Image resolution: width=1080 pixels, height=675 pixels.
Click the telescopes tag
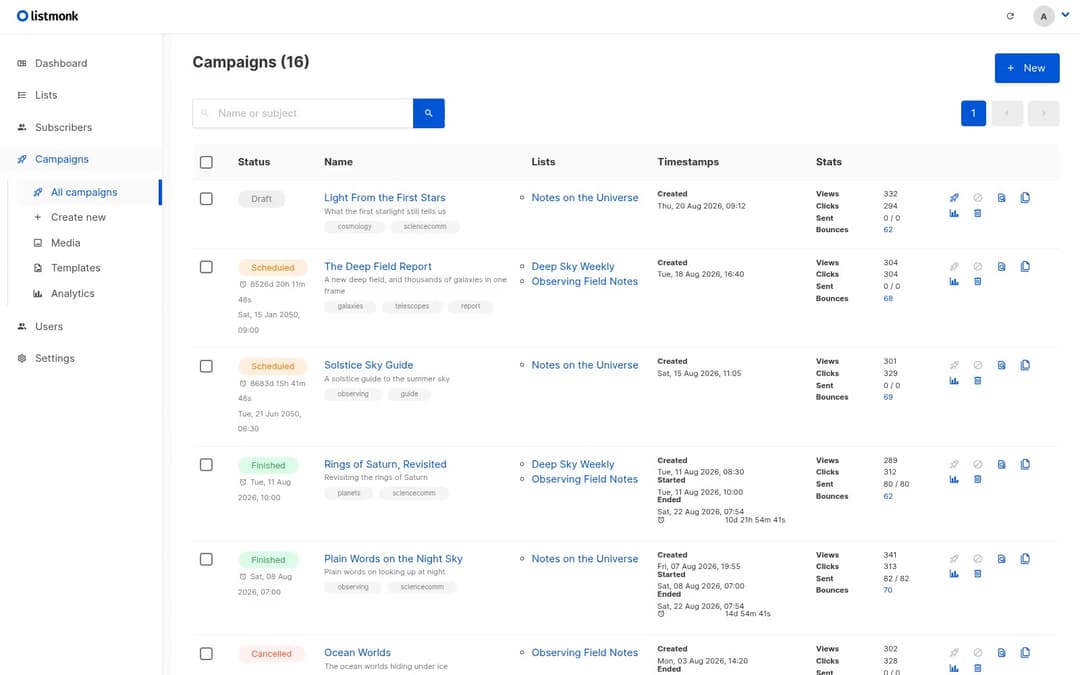tap(412, 306)
